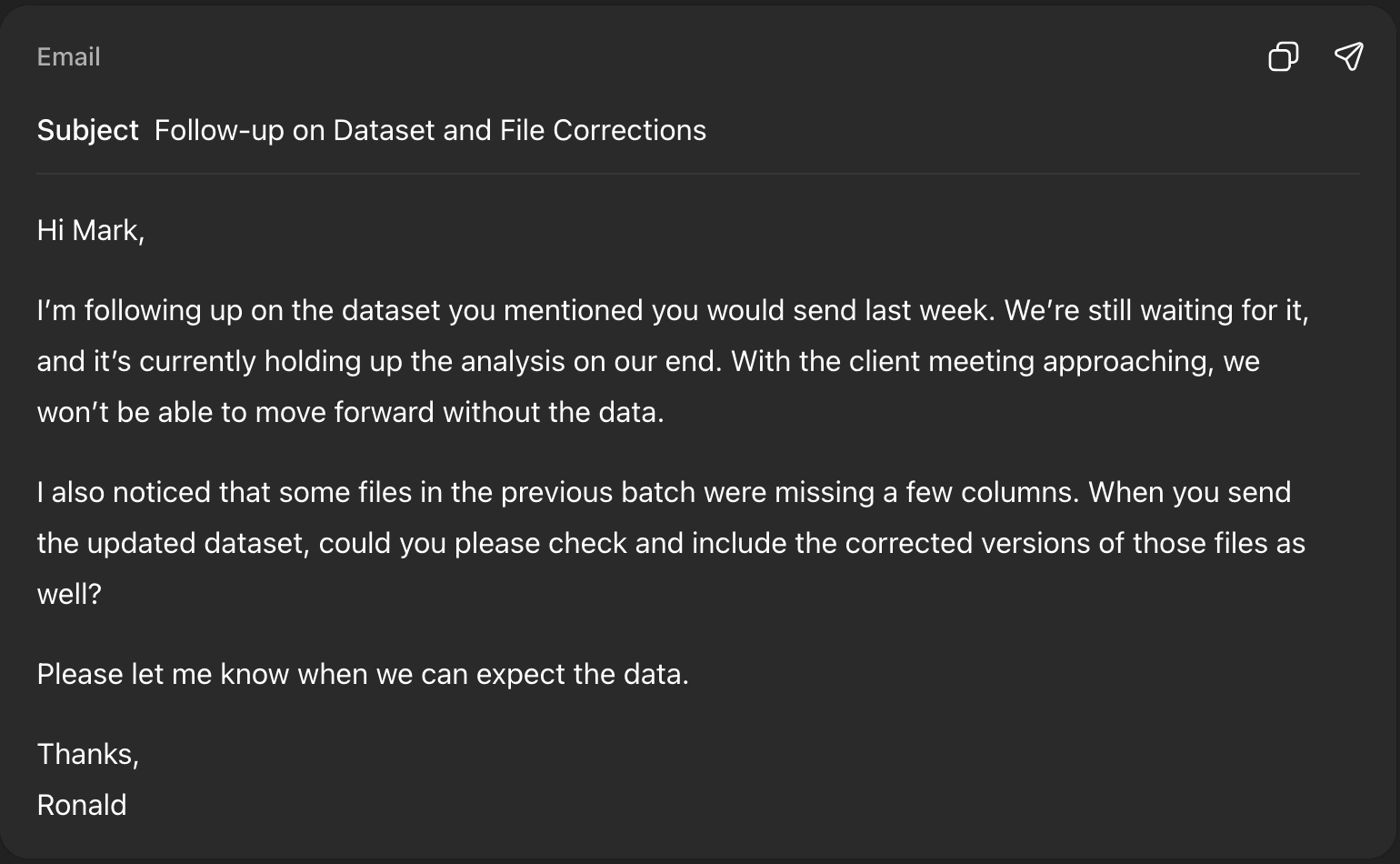Viewport: 1400px width, 864px height.
Task: Click the divider line below the subject
Action: (698, 173)
